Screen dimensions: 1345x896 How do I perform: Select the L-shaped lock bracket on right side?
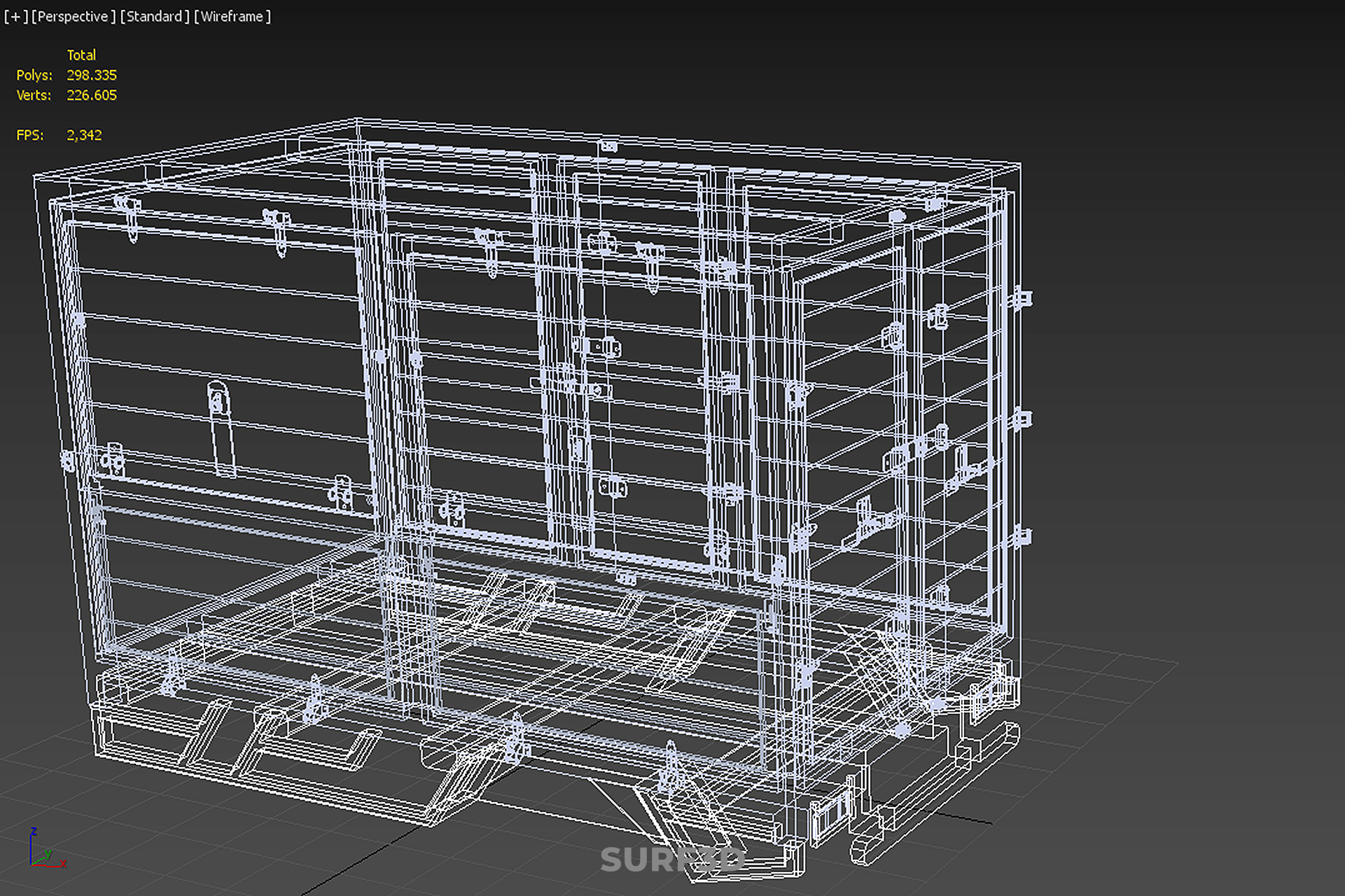(x=965, y=463)
